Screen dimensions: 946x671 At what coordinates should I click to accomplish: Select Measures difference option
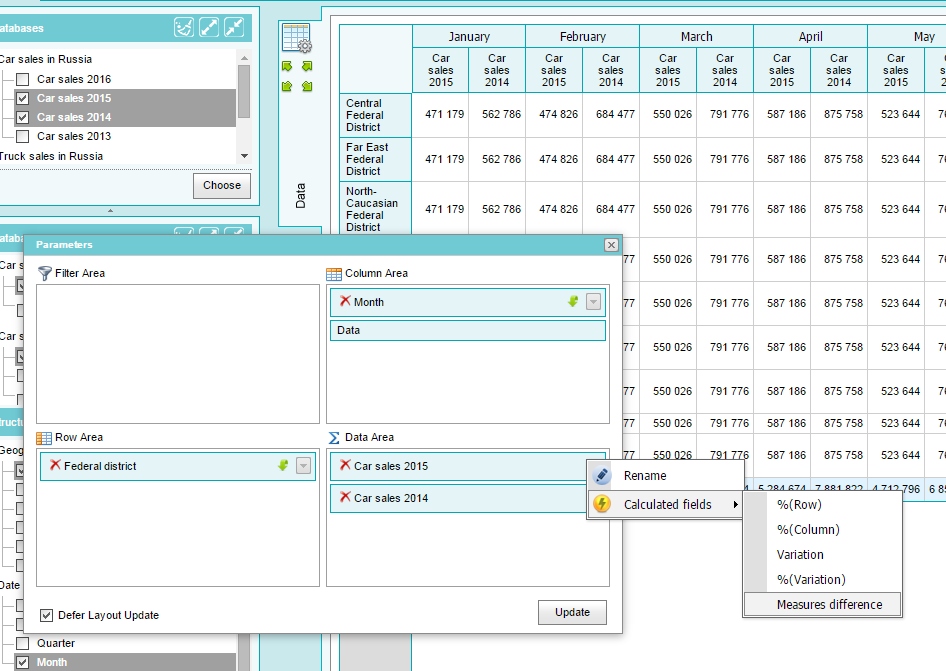[823, 605]
